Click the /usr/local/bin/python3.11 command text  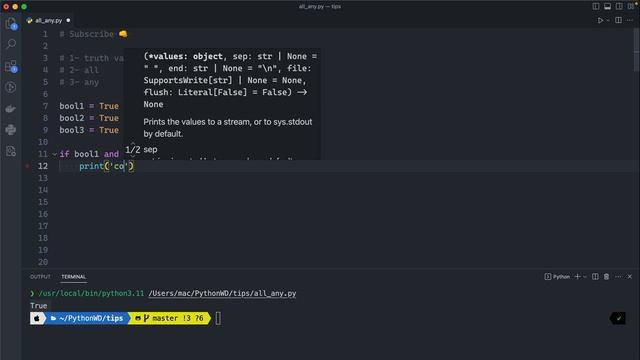[x=91, y=293]
